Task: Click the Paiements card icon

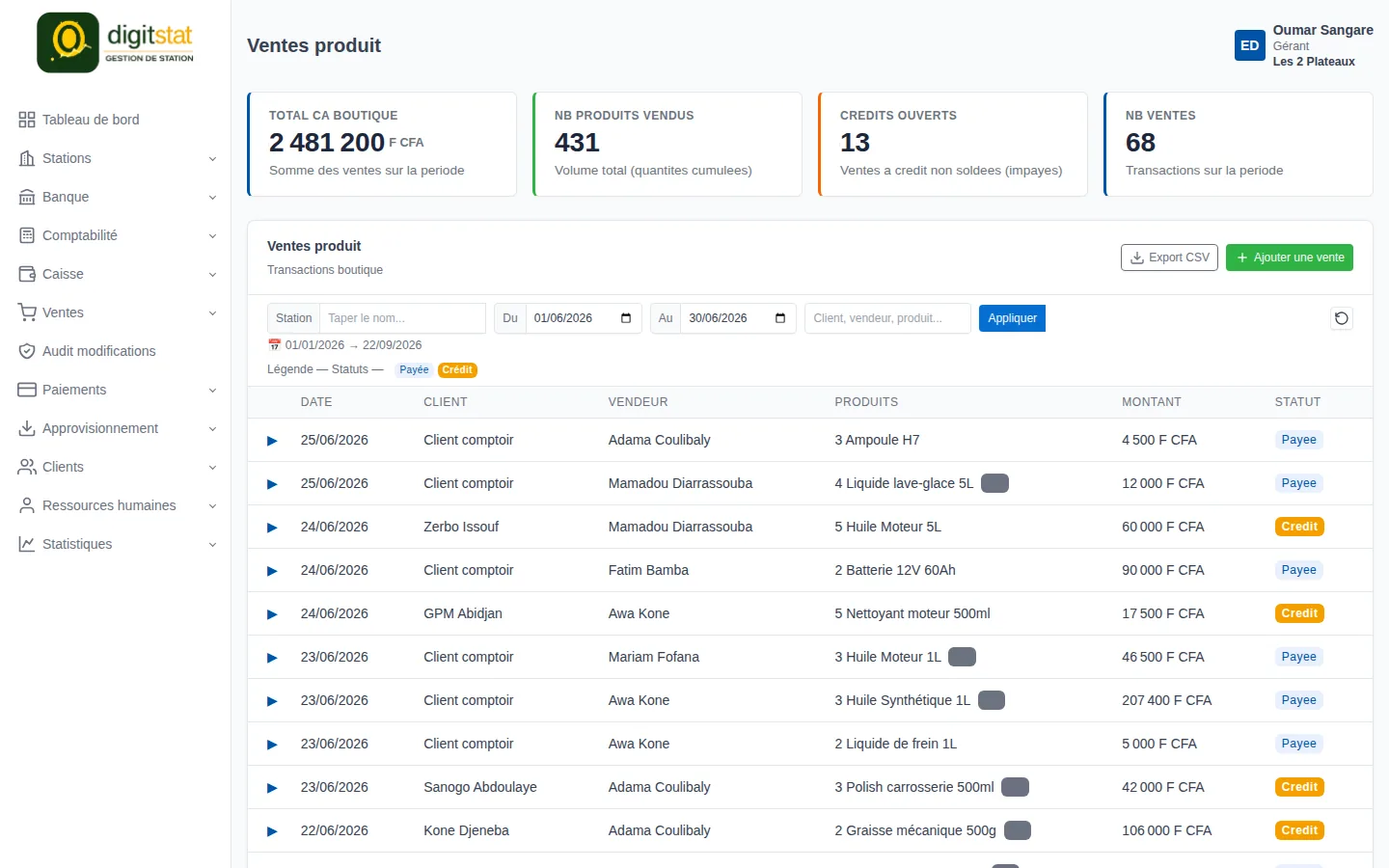Action: pos(27,390)
